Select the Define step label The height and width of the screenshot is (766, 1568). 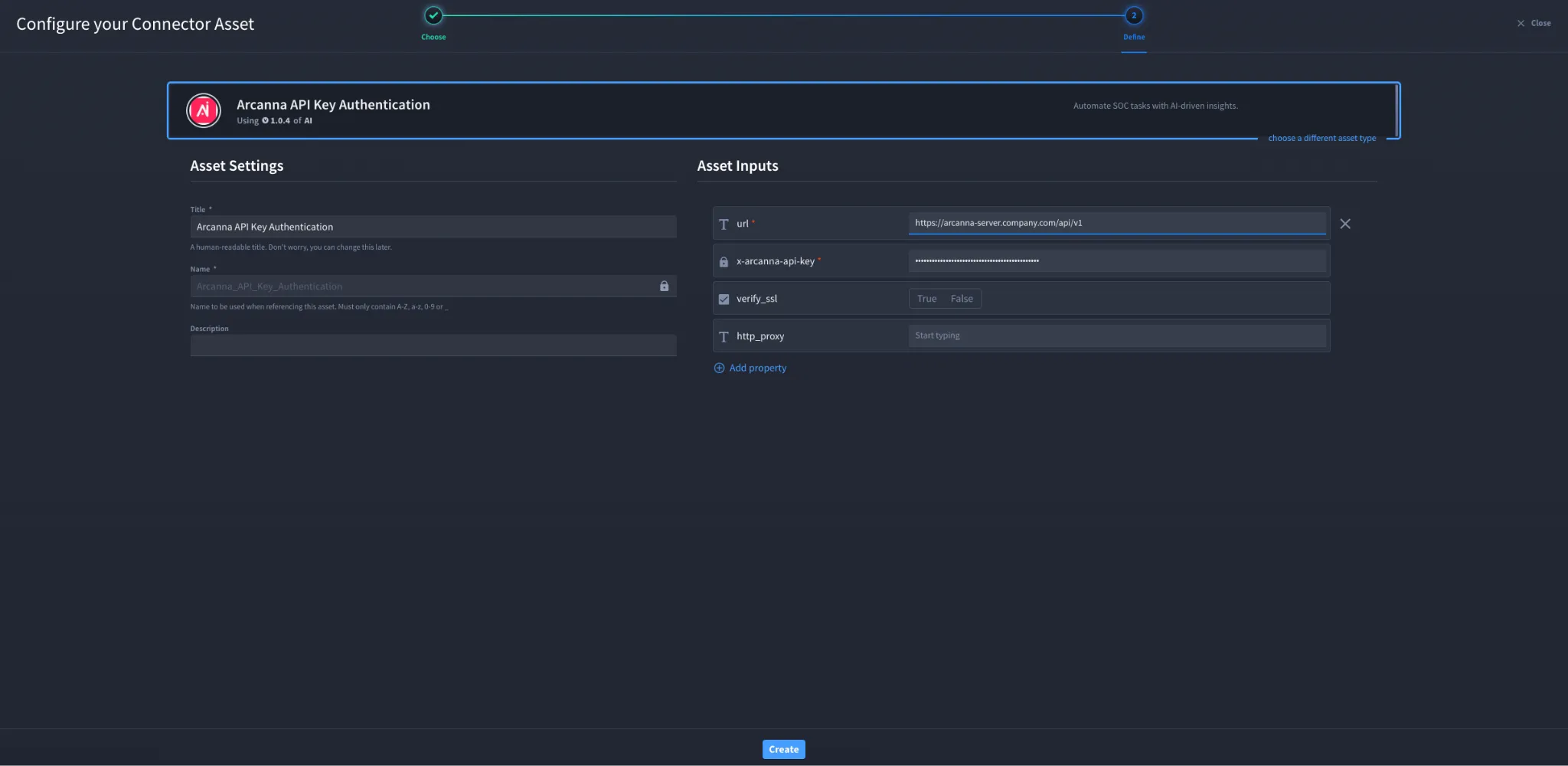click(x=1134, y=37)
